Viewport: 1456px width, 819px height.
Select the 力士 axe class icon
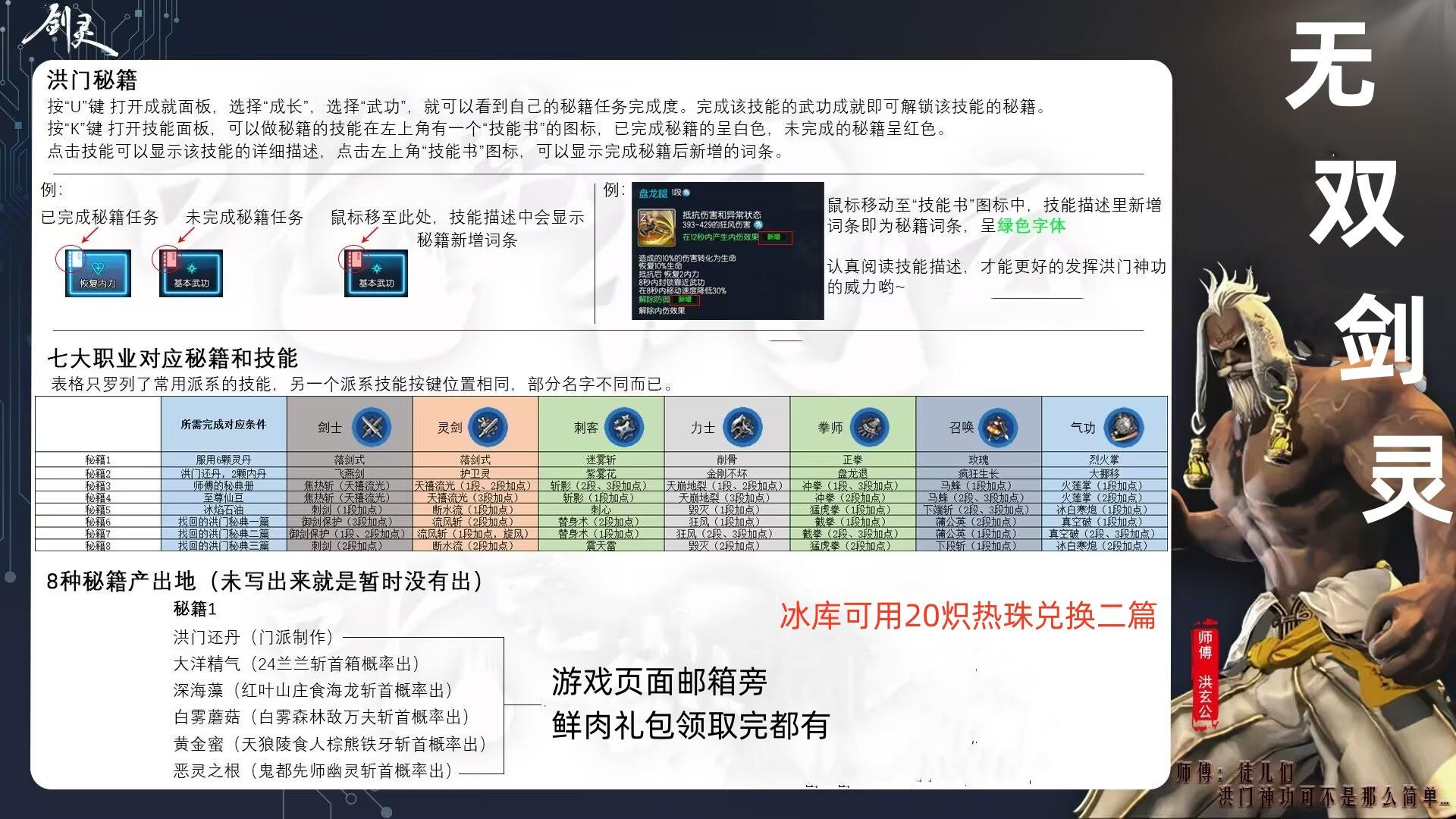(x=742, y=427)
